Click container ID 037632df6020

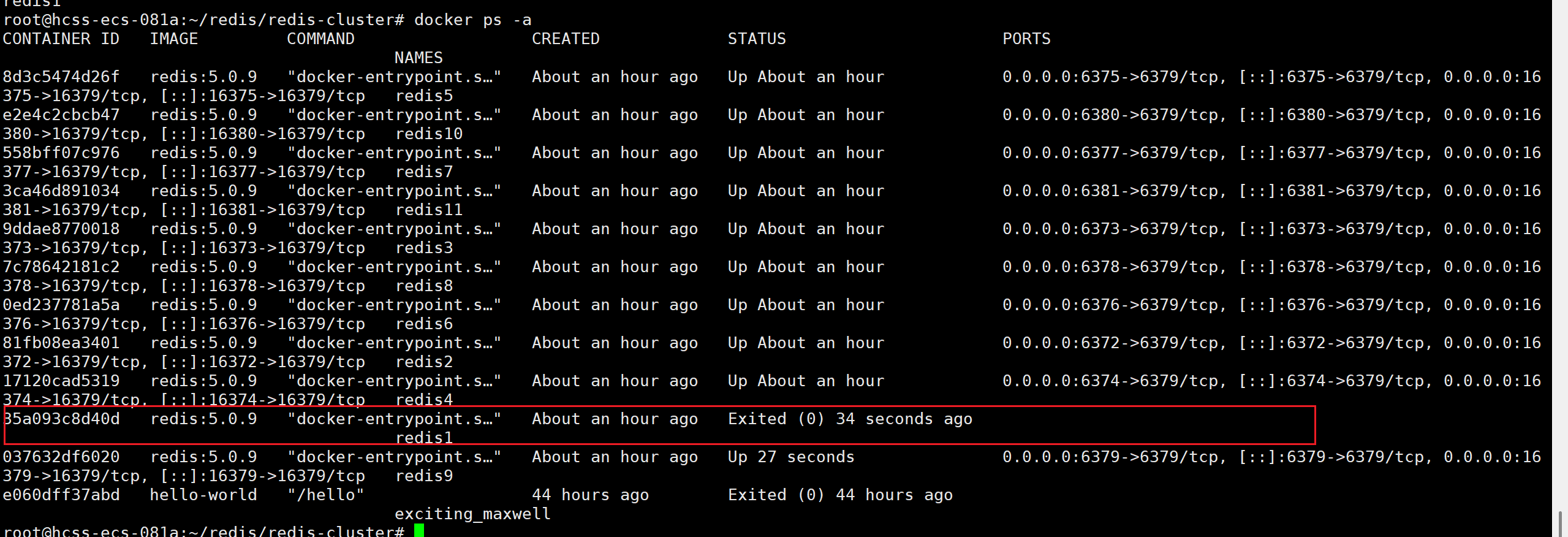[x=61, y=457]
